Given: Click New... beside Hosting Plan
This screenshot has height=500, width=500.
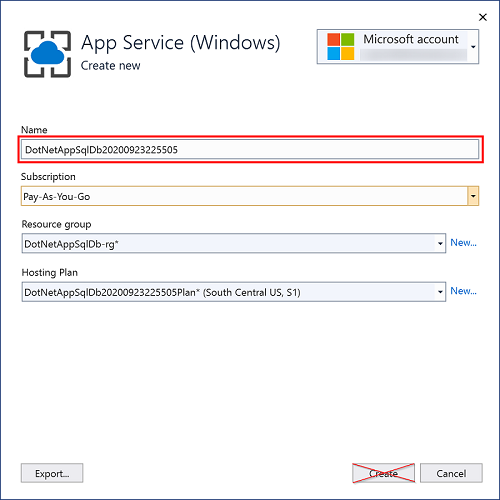Looking at the screenshot, I should point(463,291).
